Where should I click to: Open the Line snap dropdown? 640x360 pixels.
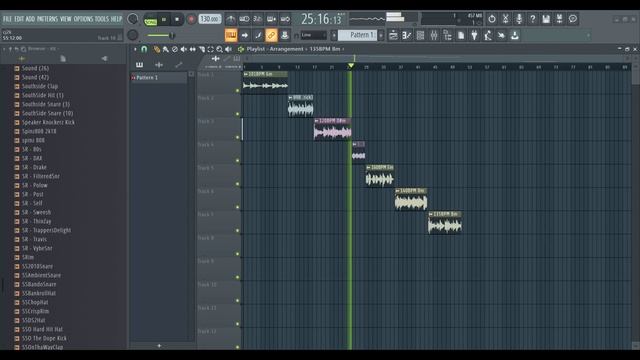coord(313,36)
